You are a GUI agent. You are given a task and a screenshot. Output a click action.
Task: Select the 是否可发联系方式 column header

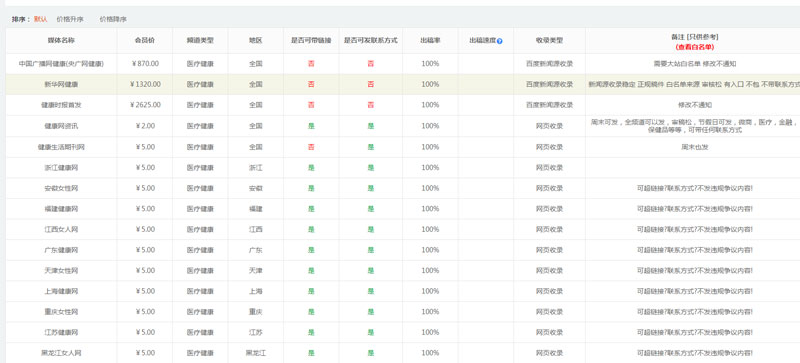(x=370, y=40)
